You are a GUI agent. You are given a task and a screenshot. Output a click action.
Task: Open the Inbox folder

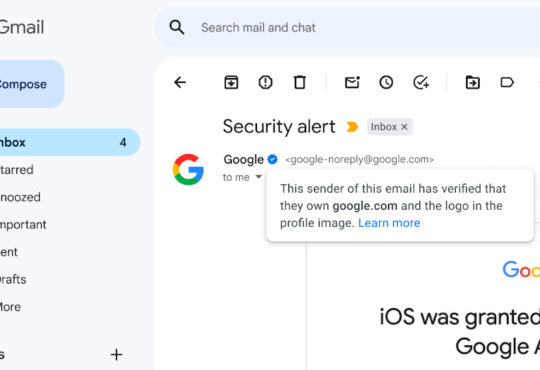click(69, 142)
